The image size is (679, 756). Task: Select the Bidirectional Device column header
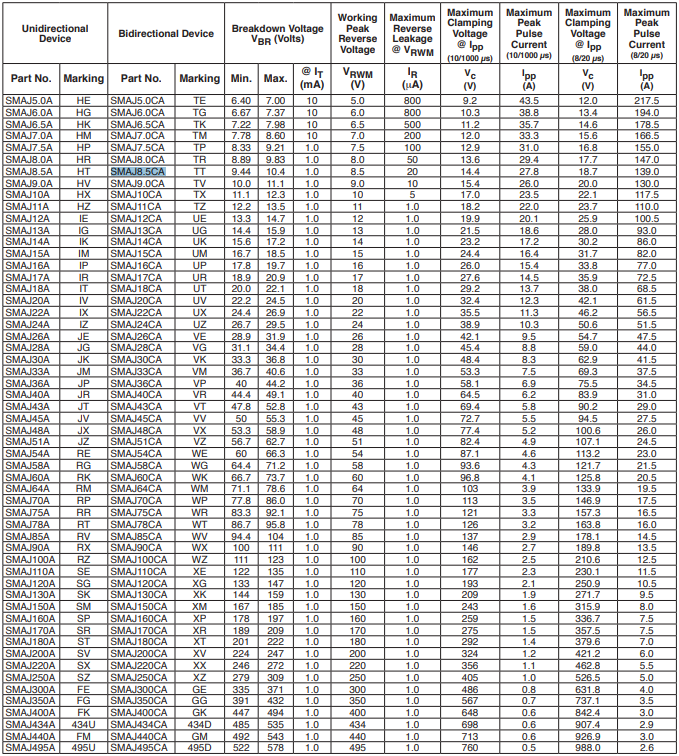tap(166, 34)
